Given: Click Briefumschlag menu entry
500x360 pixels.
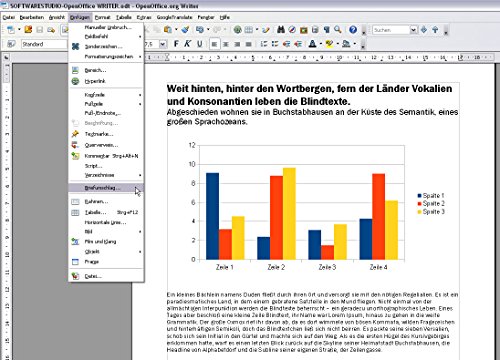Looking at the screenshot, I should (x=107, y=188).
